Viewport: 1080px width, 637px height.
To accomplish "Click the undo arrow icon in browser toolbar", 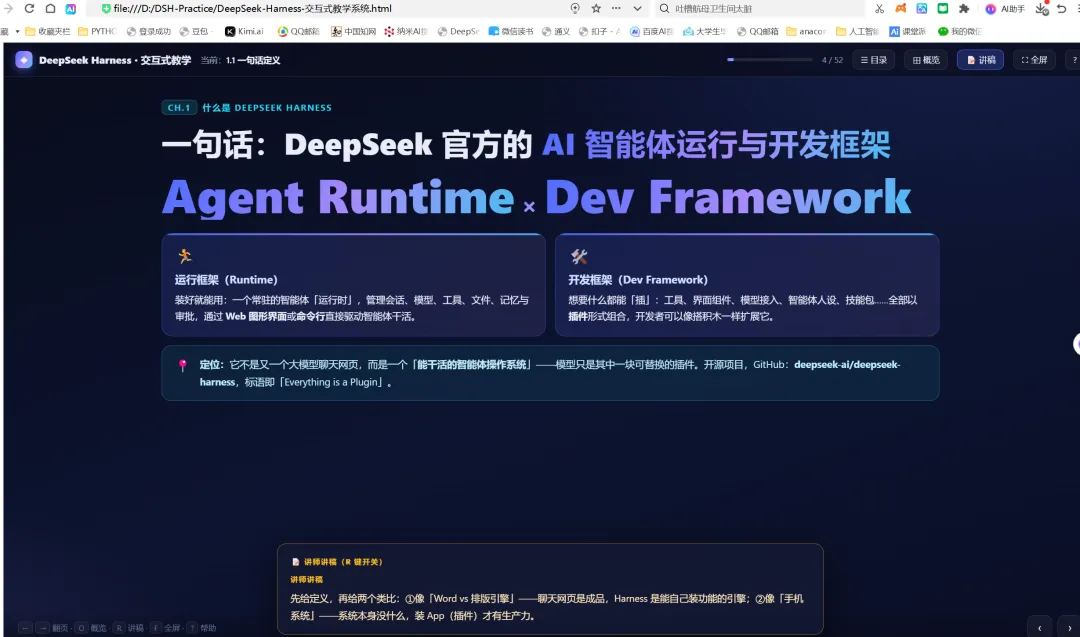I will tap(1061, 9).
